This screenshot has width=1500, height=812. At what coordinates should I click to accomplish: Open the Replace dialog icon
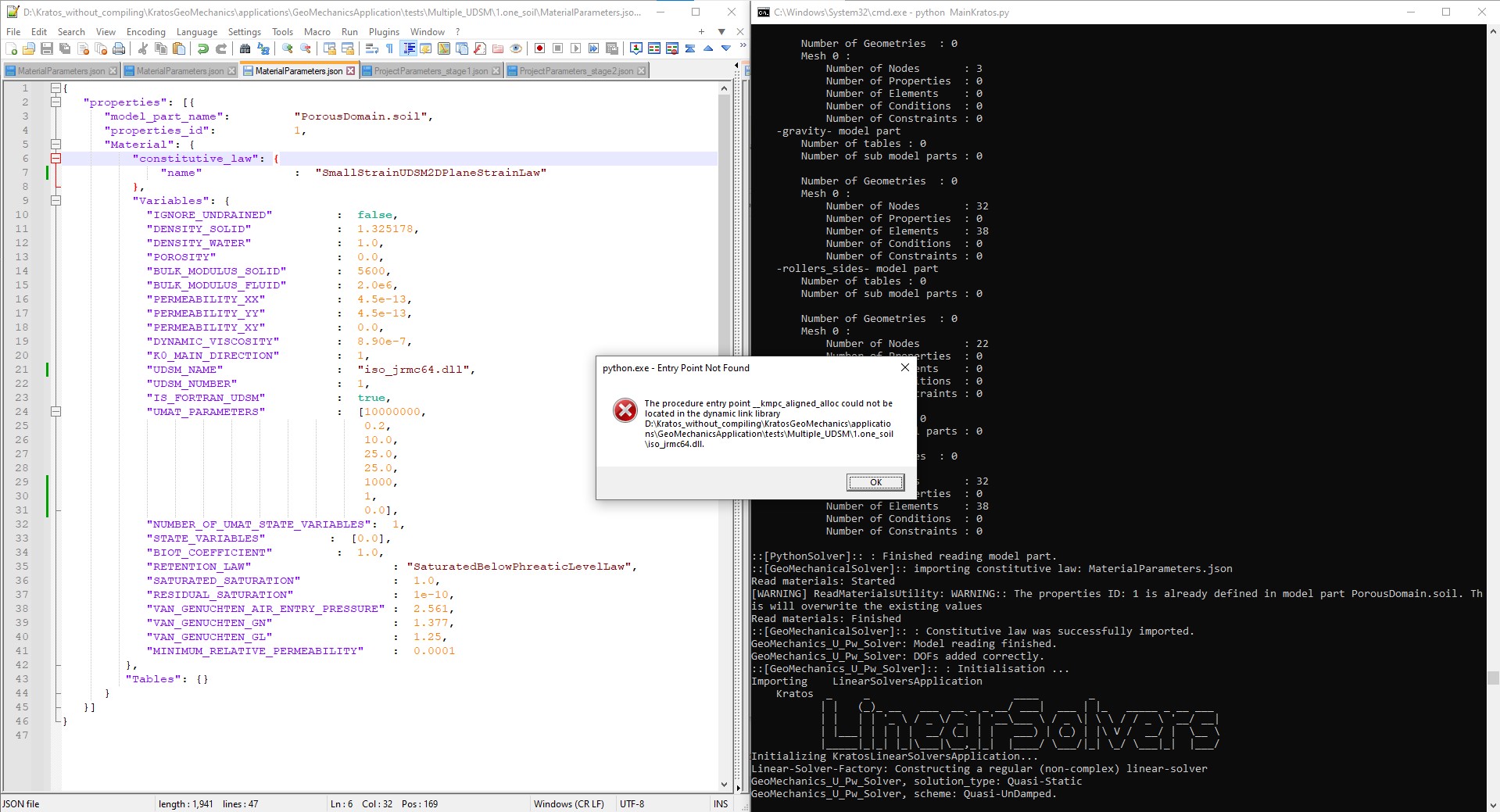click(x=263, y=48)
